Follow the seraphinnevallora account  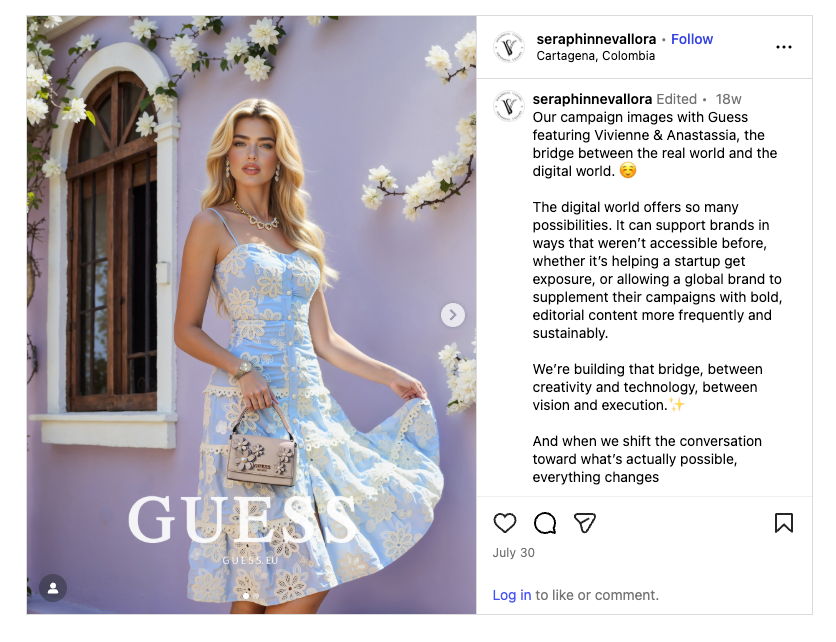(x=692, y=39)
